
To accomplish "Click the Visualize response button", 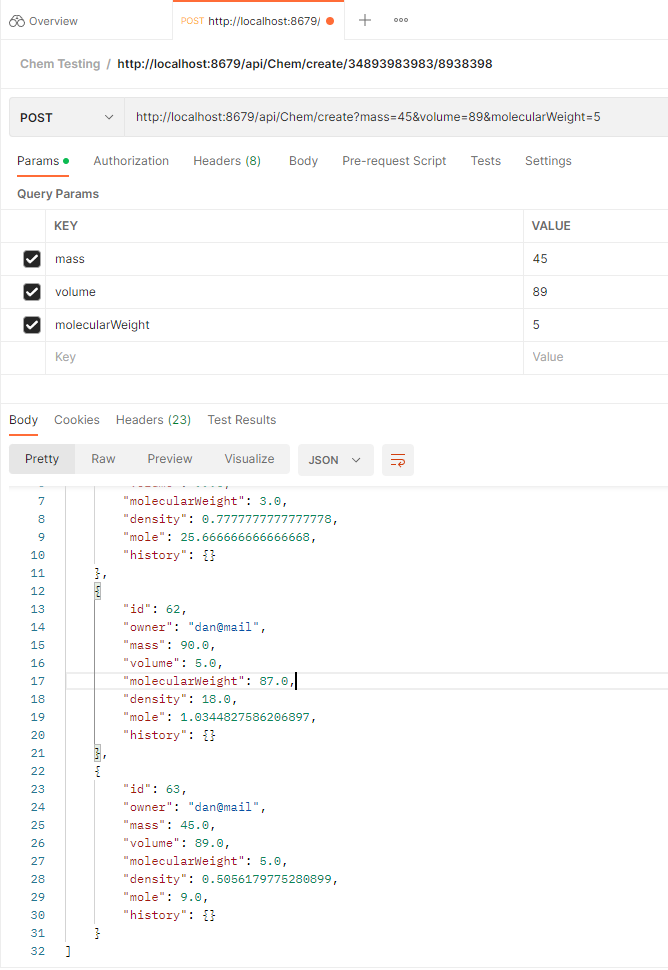I will [x=249, y=458].
